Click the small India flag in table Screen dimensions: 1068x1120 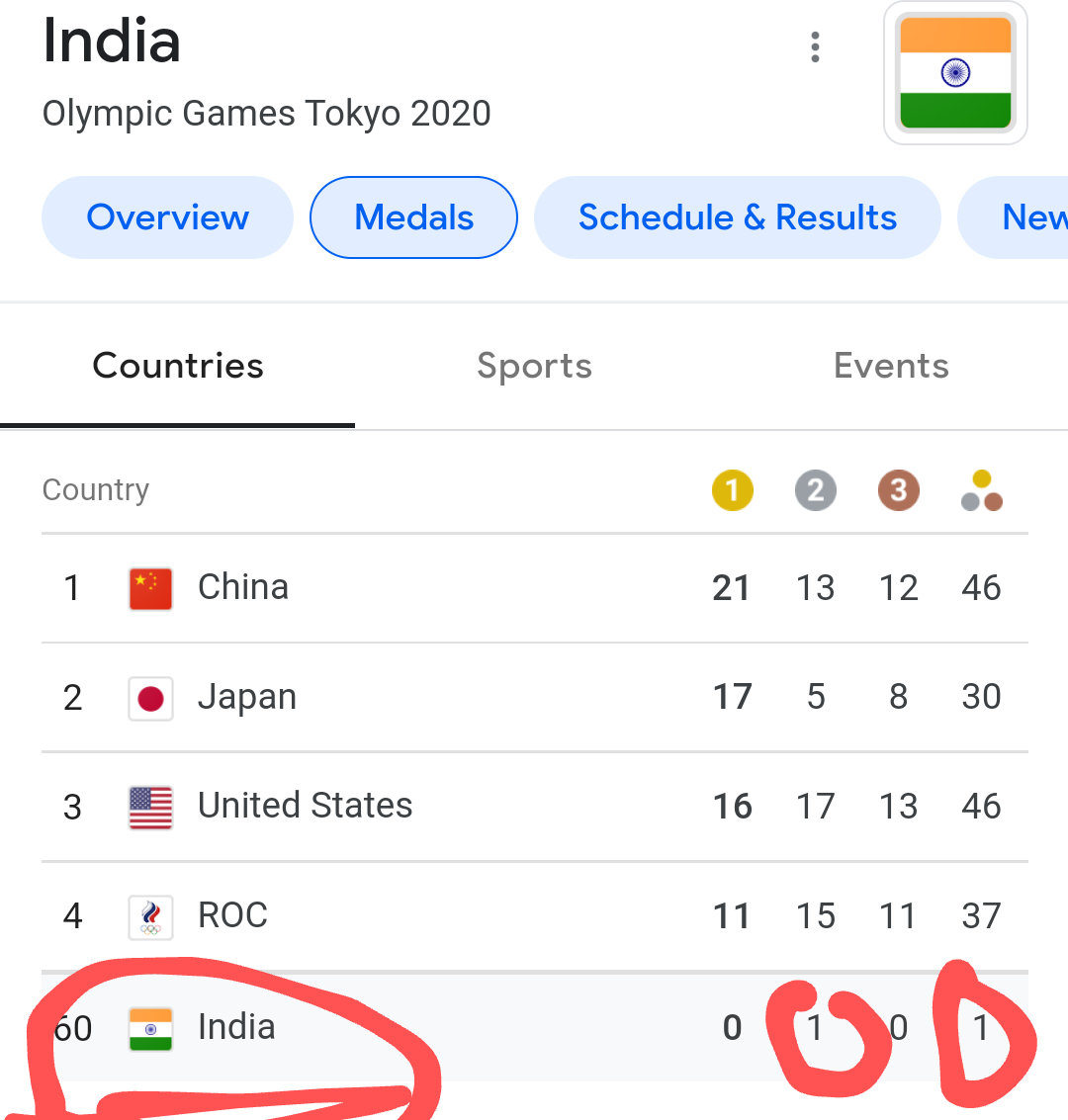click(150, 1028)
